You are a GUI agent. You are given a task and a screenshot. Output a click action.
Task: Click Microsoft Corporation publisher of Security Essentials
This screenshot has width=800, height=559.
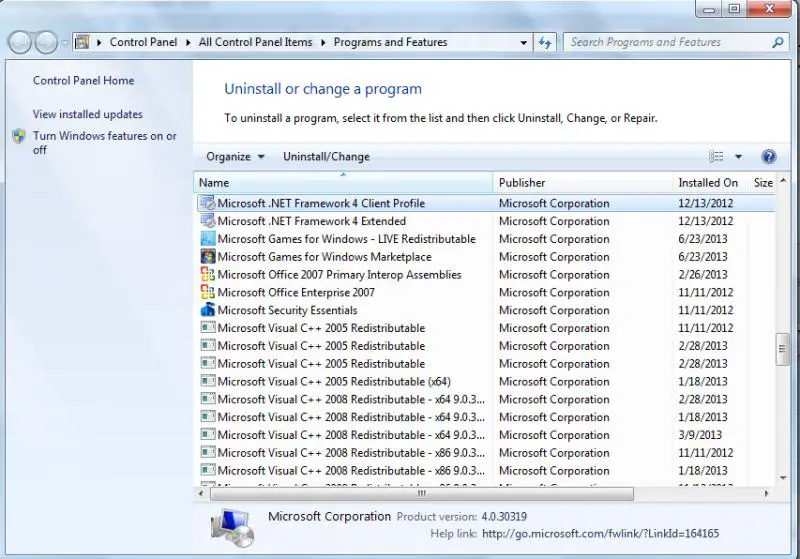pos(554,310)
